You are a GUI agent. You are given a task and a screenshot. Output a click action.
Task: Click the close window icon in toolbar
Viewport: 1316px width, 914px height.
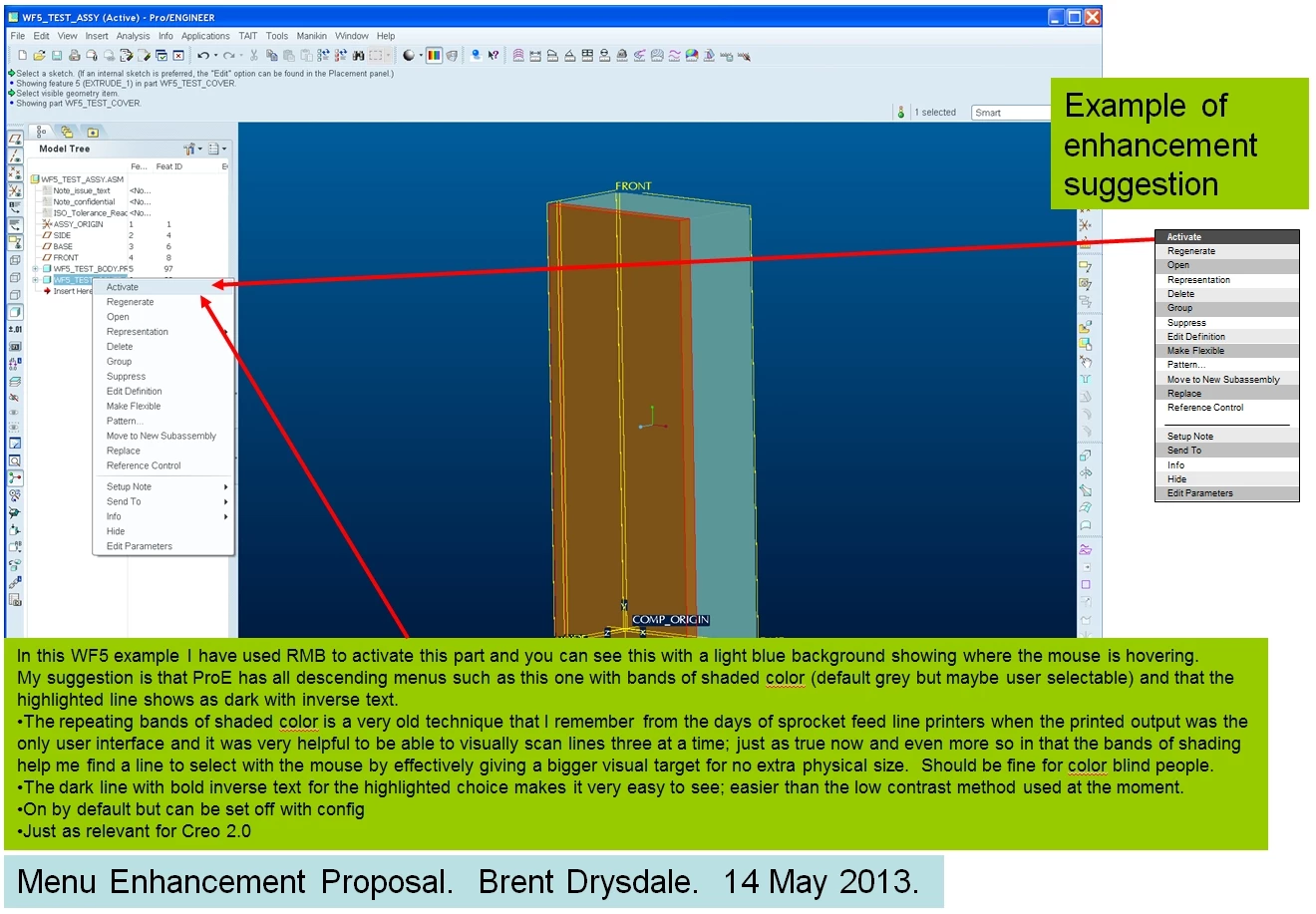point(178,56)
